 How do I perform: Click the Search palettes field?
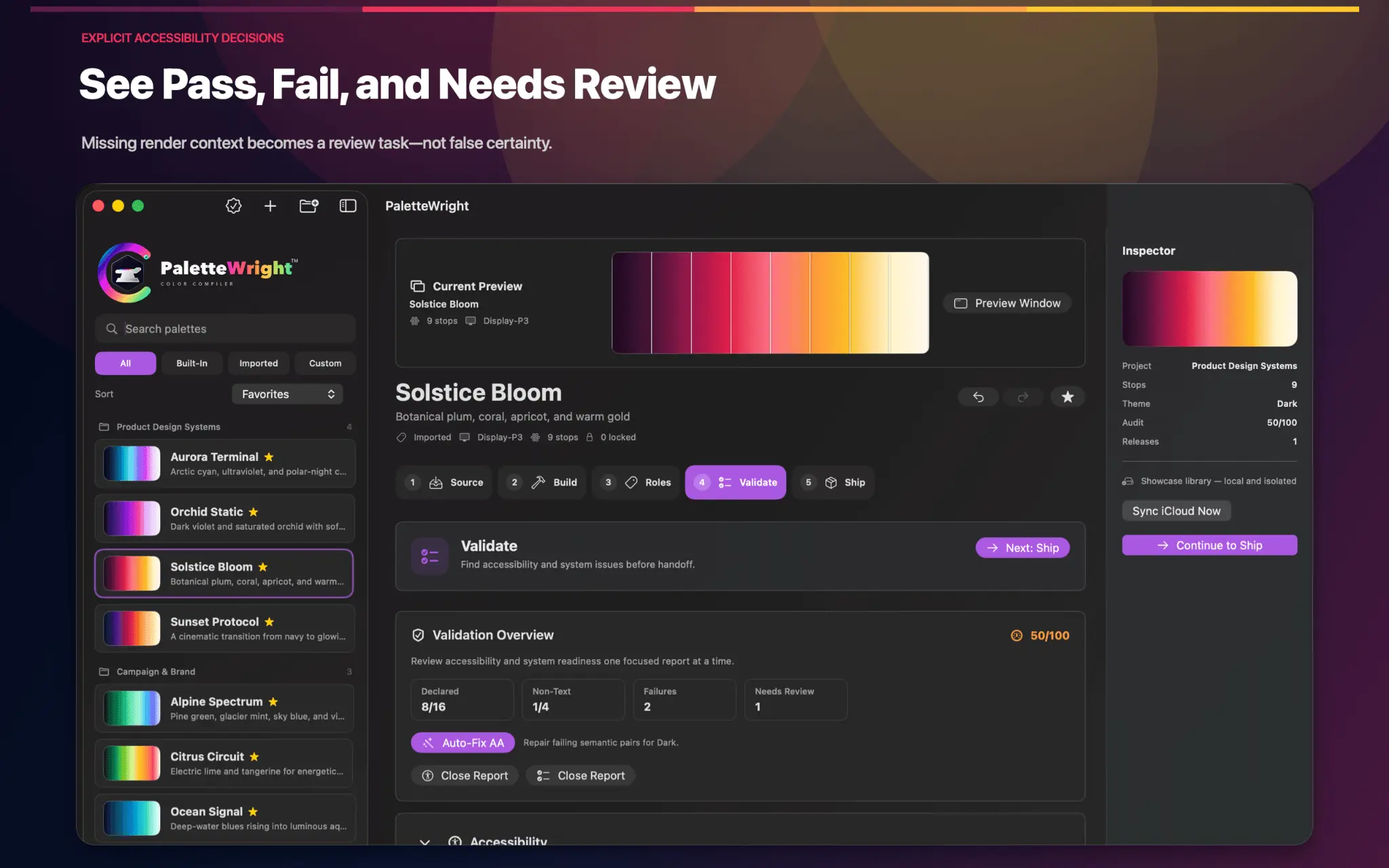click(x=225, y=329)
